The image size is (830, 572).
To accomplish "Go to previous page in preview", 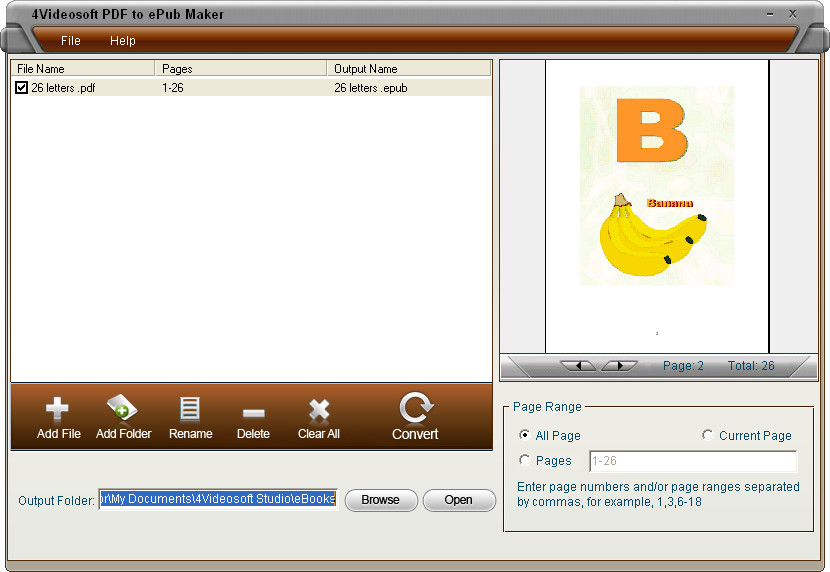I will pos(579,366).
